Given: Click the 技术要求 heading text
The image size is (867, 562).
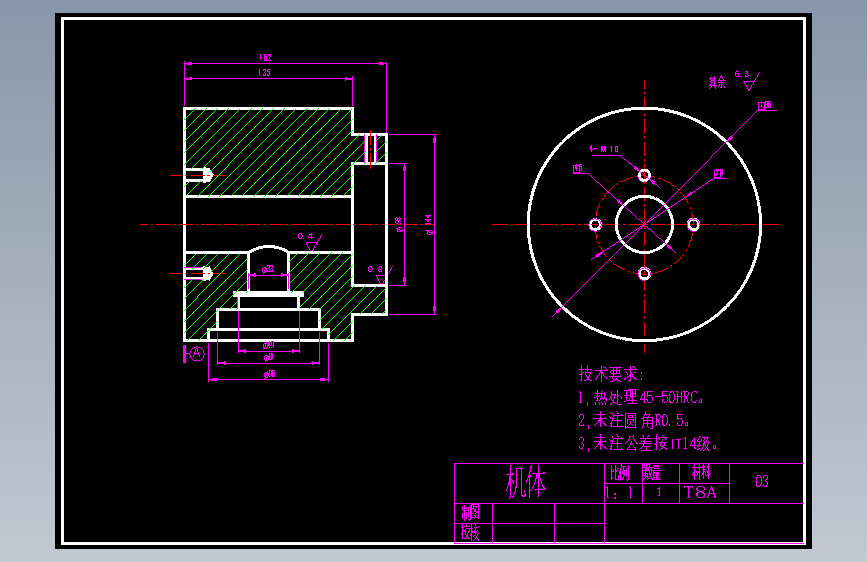Looking at the screenshot, I should (x=611, y=374).
